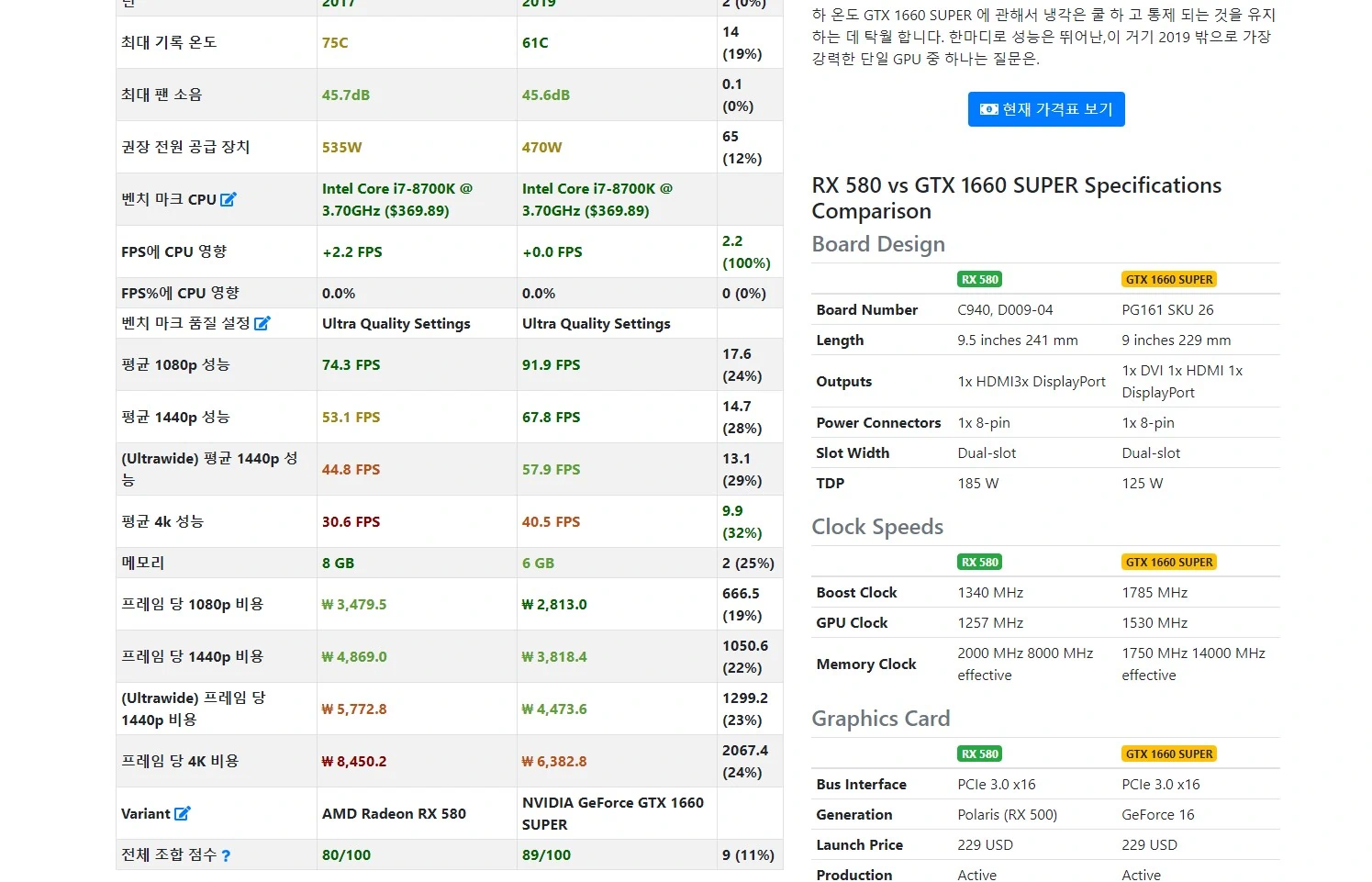1372x882 pixels.
Task: Click length 9 inches 229 mm
Action: click(1177, 340)
